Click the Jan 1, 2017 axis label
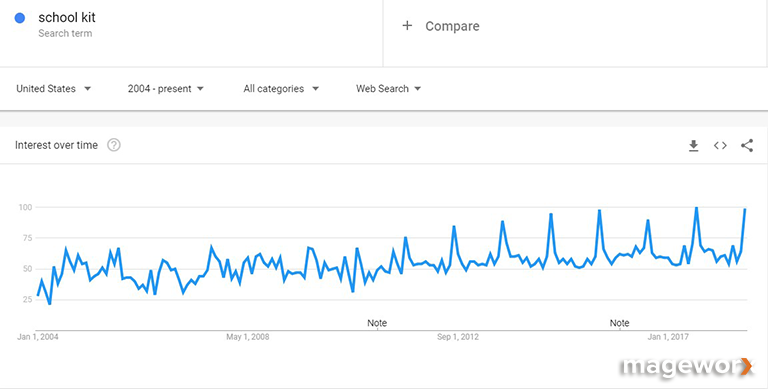768x389 pixels. pyautogui.click(x=668, y=337)
